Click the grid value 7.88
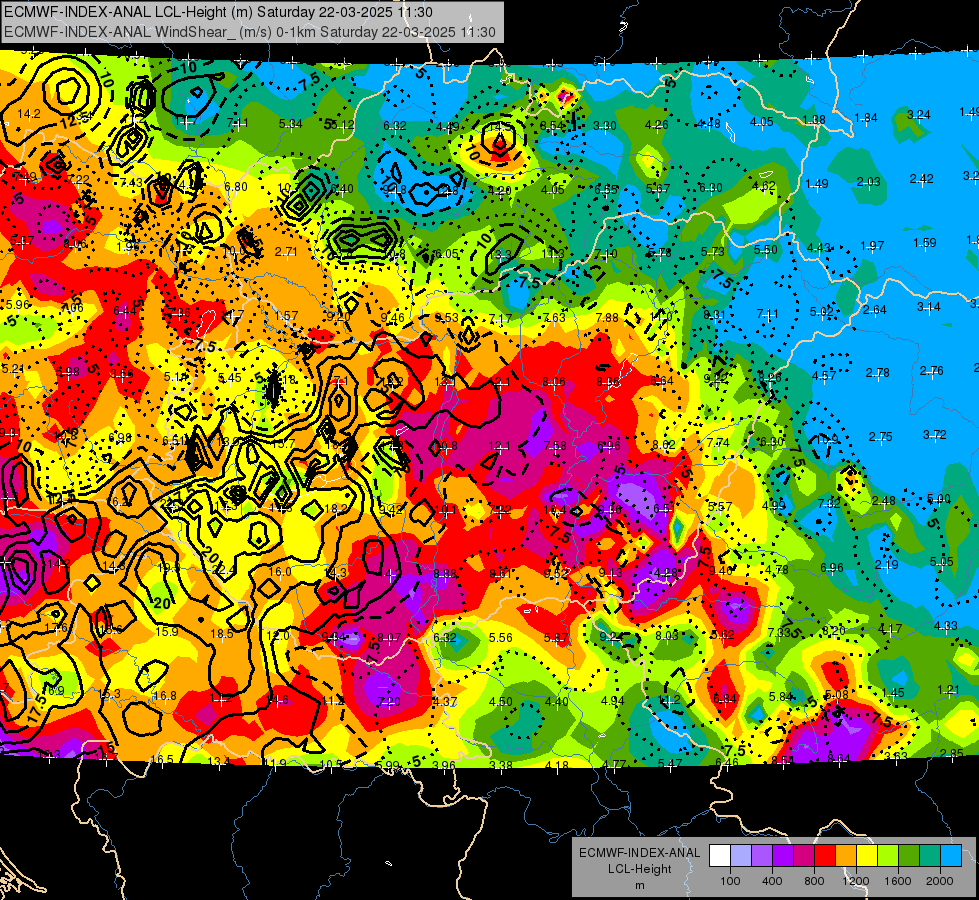This screenshot has width=979, height=900. [x=607, y=318]
